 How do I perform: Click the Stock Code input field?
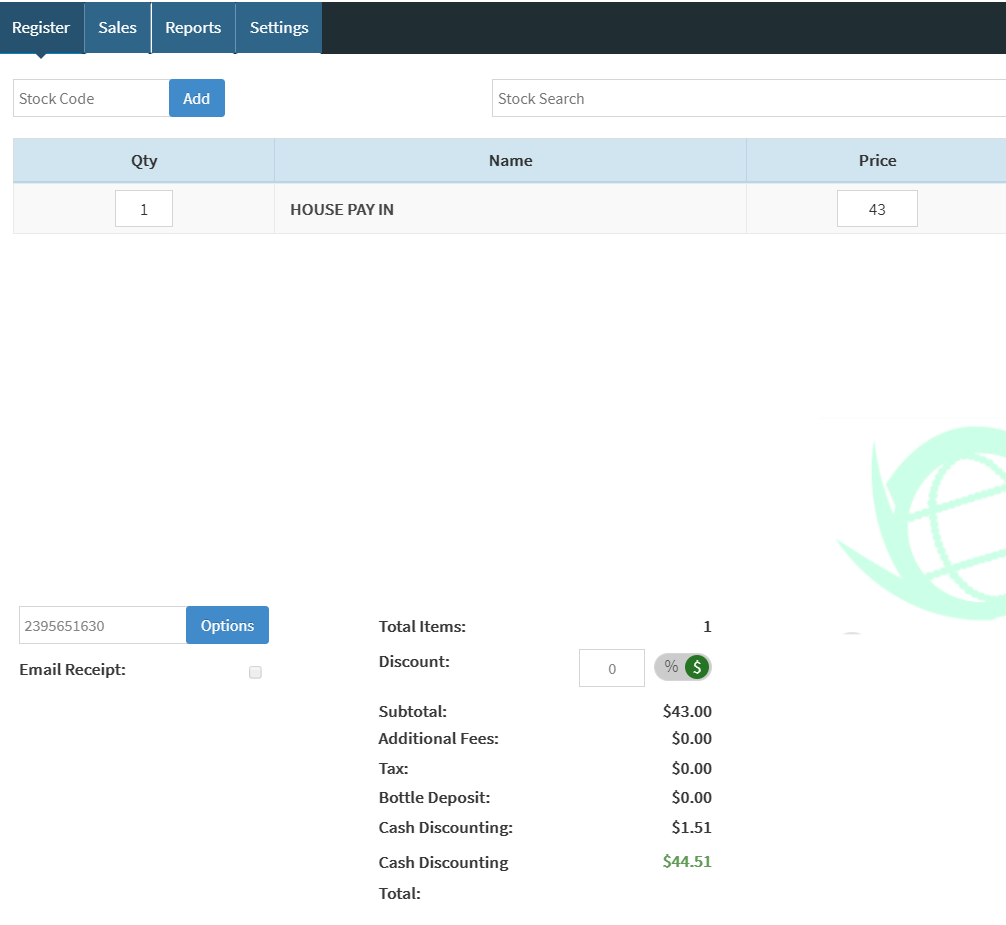(90, 98)
